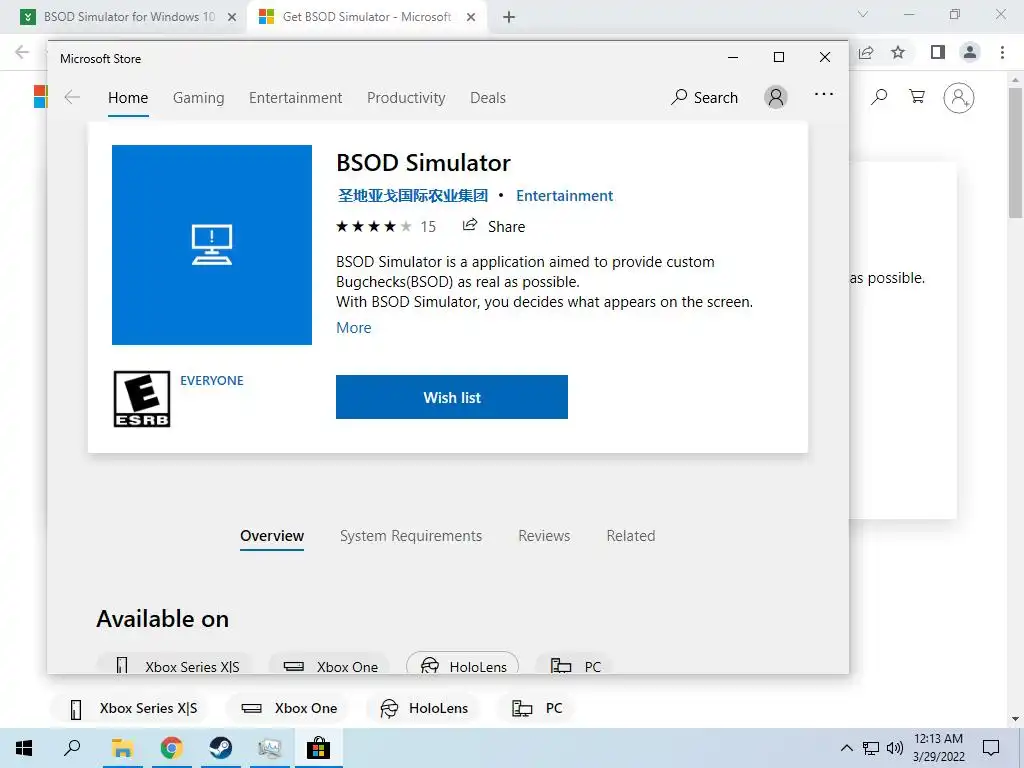Open the webpage shopping cart icon
The image size is (1024, 768).
917,97
